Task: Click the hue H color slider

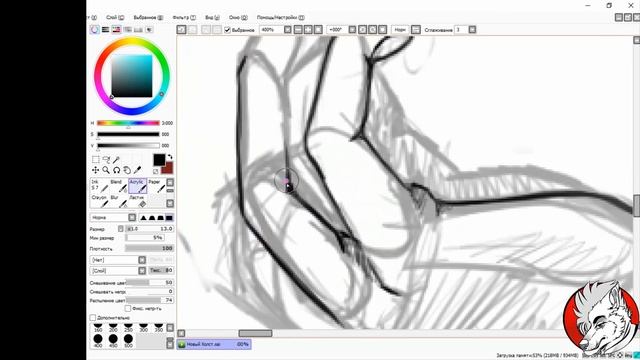Action: tap(128, 123)
